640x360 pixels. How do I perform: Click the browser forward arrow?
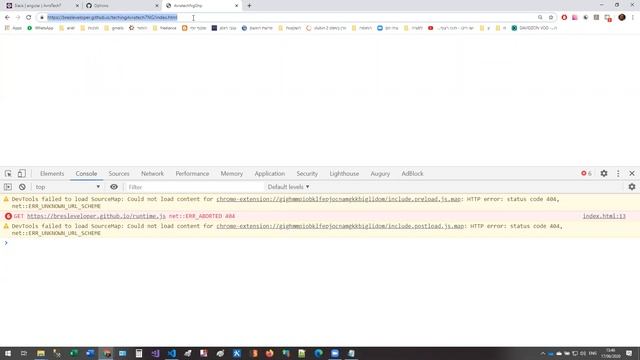(x=18, y=18)
